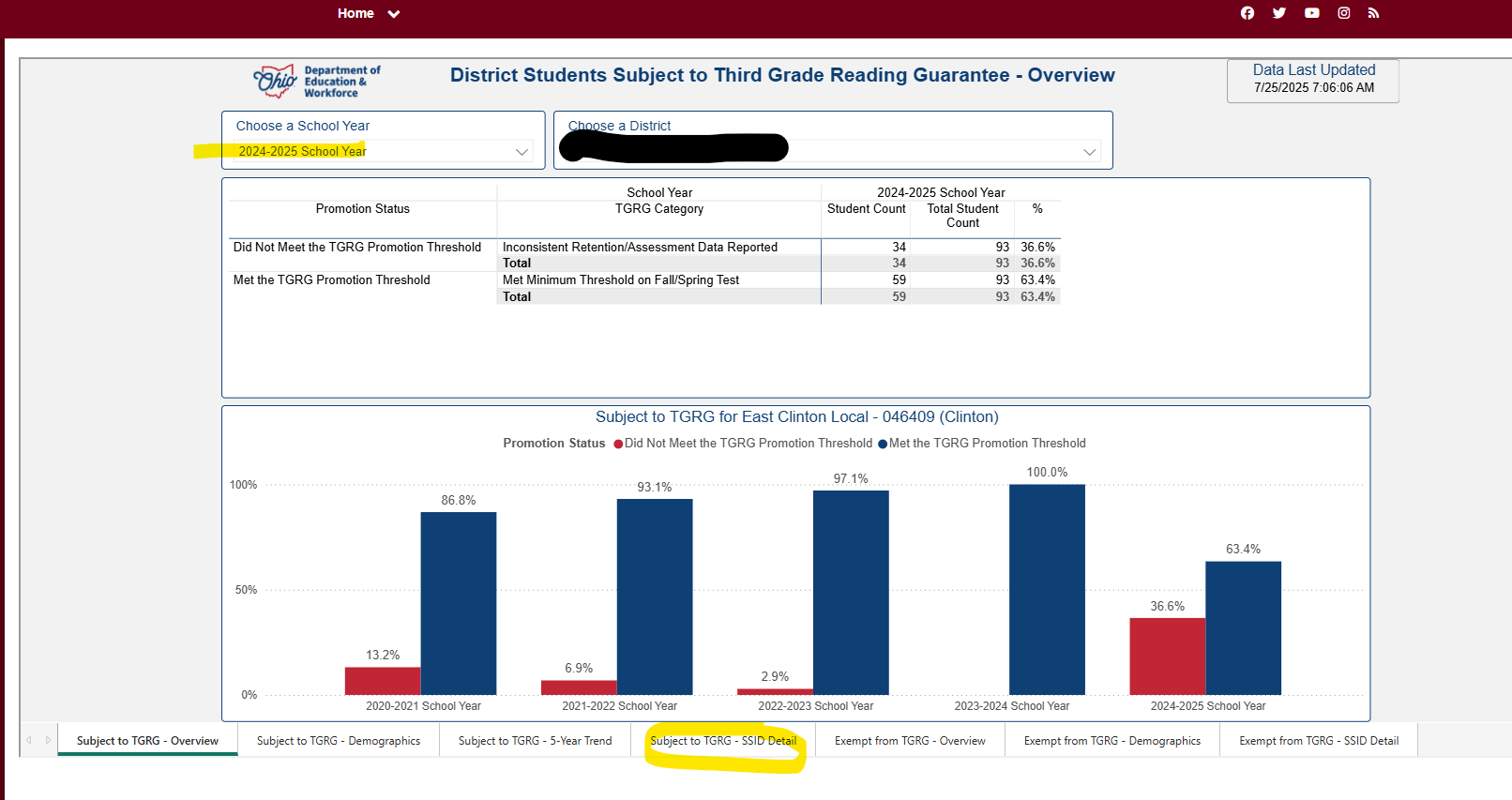Open the Facebook social icon
This screenshot has width=1512, height=800.
point(1247,13)
